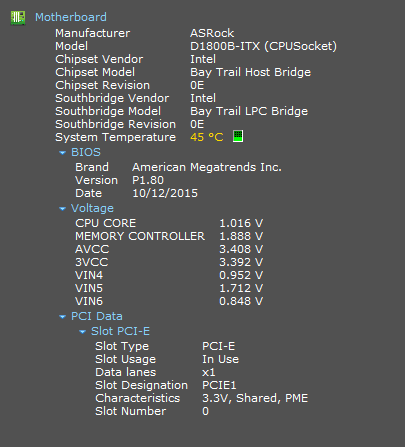Screen dimensions: 405x447
Task: Collapse the Voltage section arrow
Action: pos(62,209)
